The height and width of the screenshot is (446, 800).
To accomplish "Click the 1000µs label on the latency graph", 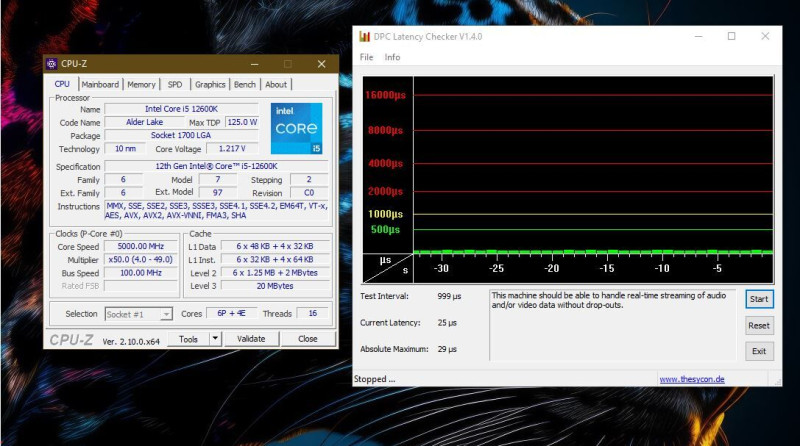I will [385, 214].
